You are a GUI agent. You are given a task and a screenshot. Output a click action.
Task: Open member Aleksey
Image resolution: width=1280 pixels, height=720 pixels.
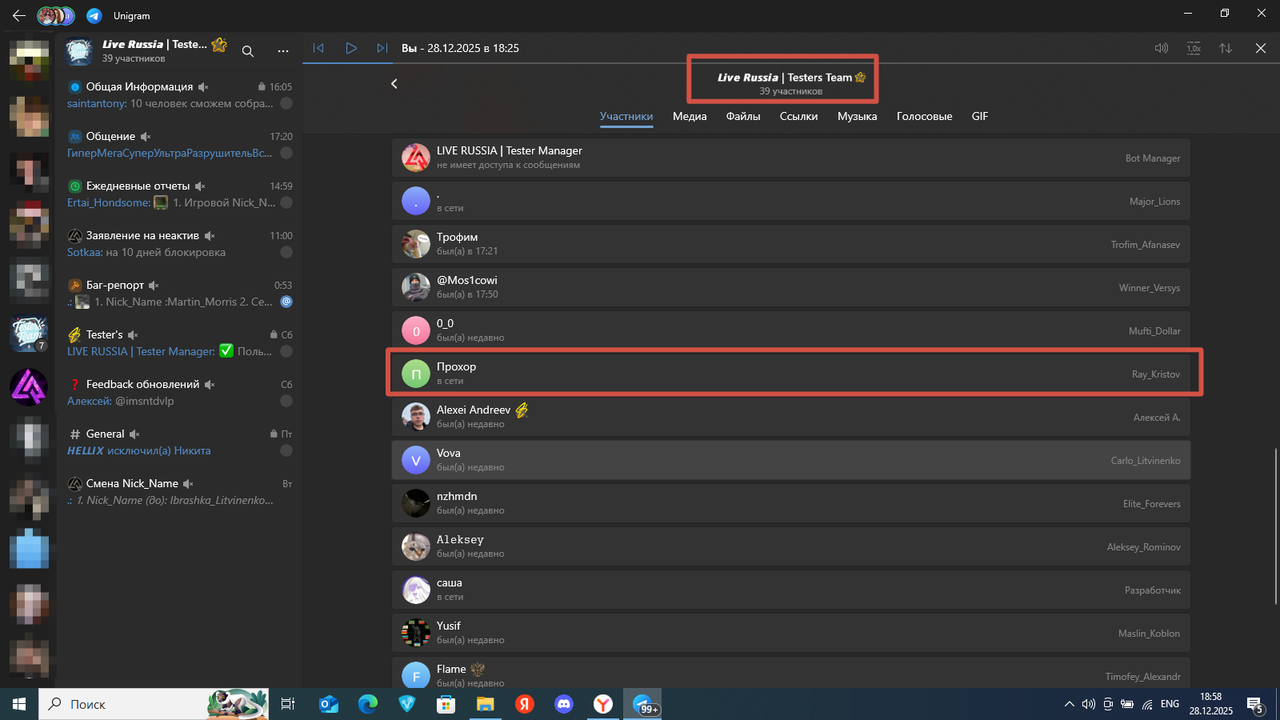(791, 546)
